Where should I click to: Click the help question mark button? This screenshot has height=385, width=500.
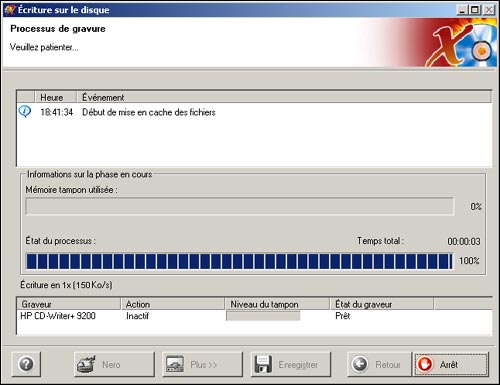[26, 364]
